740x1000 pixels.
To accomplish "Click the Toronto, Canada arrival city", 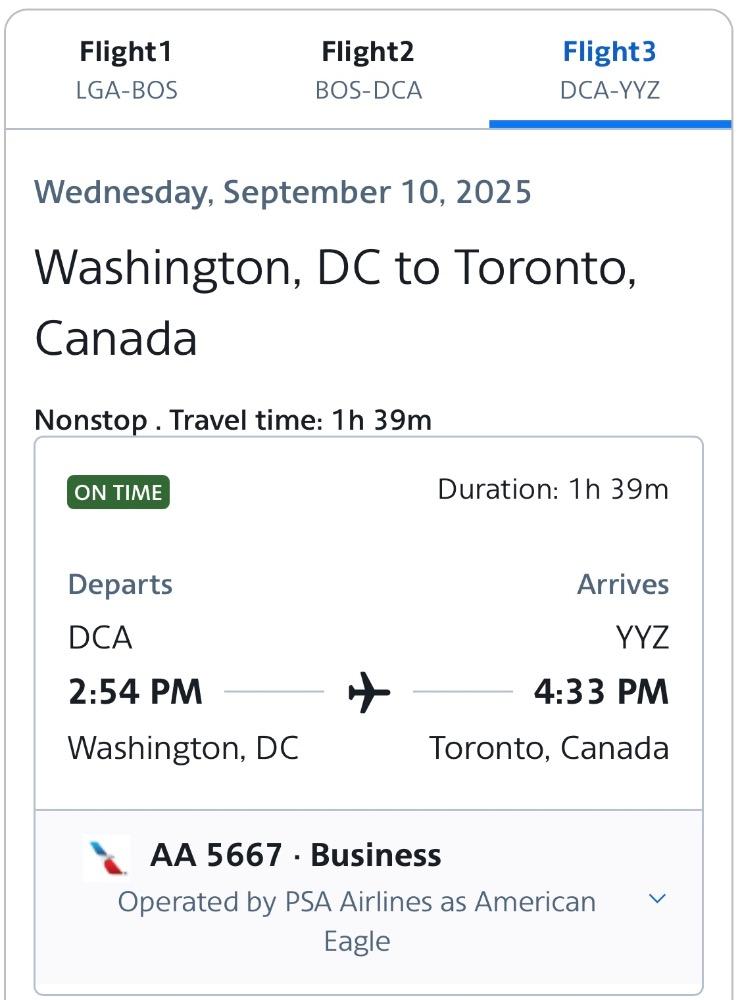I will (549, 747).
